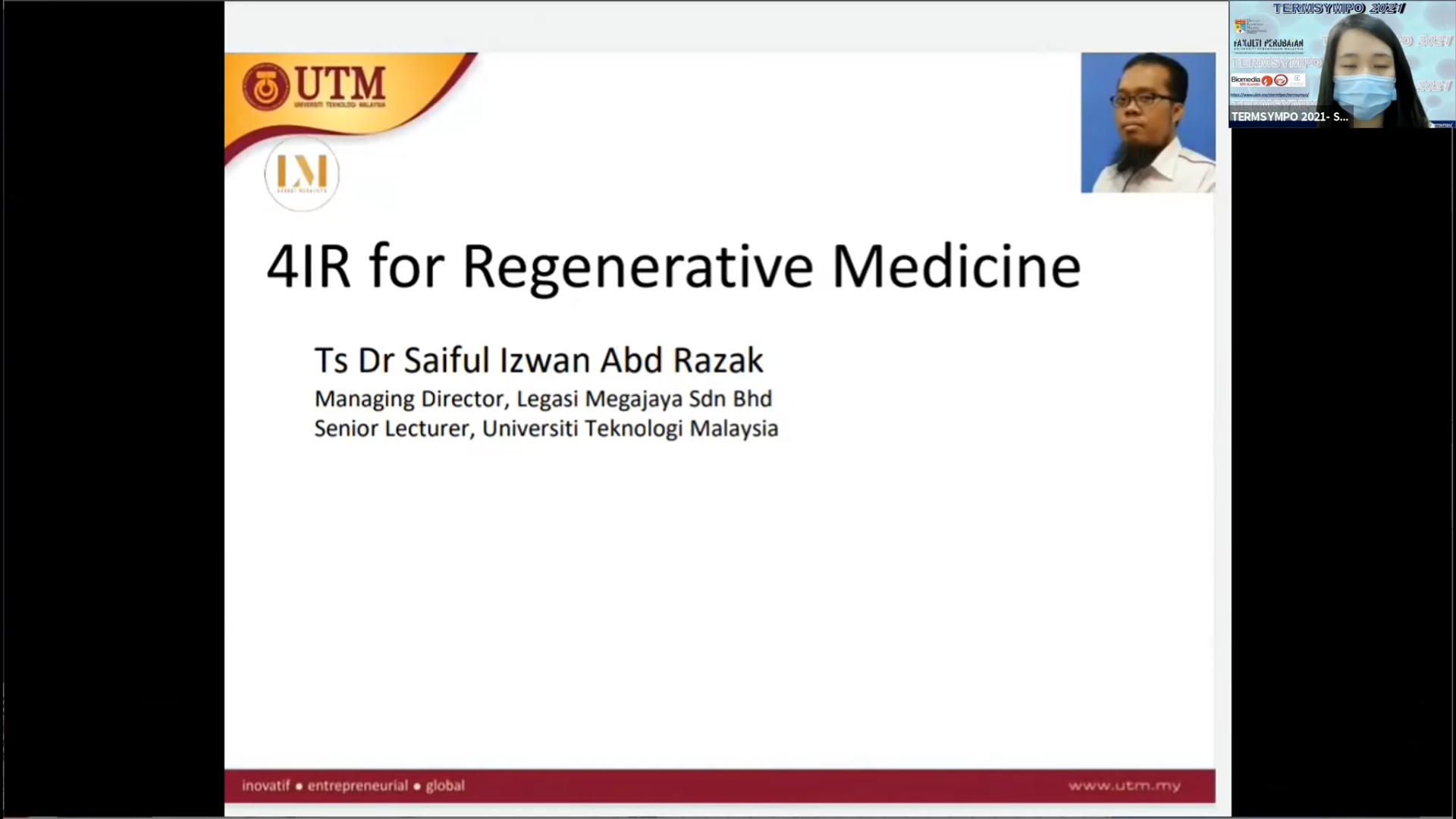Click the Biomedia sponsor logo in the thumbnail
This screenshot has height=819, width=1456.
[x=1245, y=80]
